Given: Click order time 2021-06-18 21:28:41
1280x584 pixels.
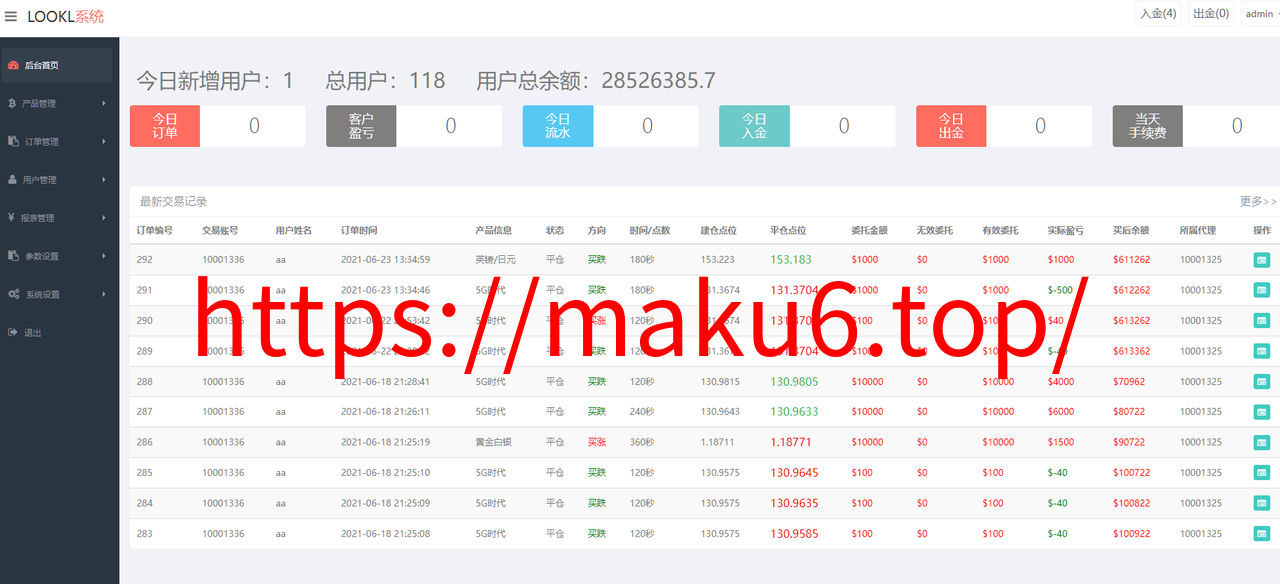Looking at the screenshot, I should [385, 382].
